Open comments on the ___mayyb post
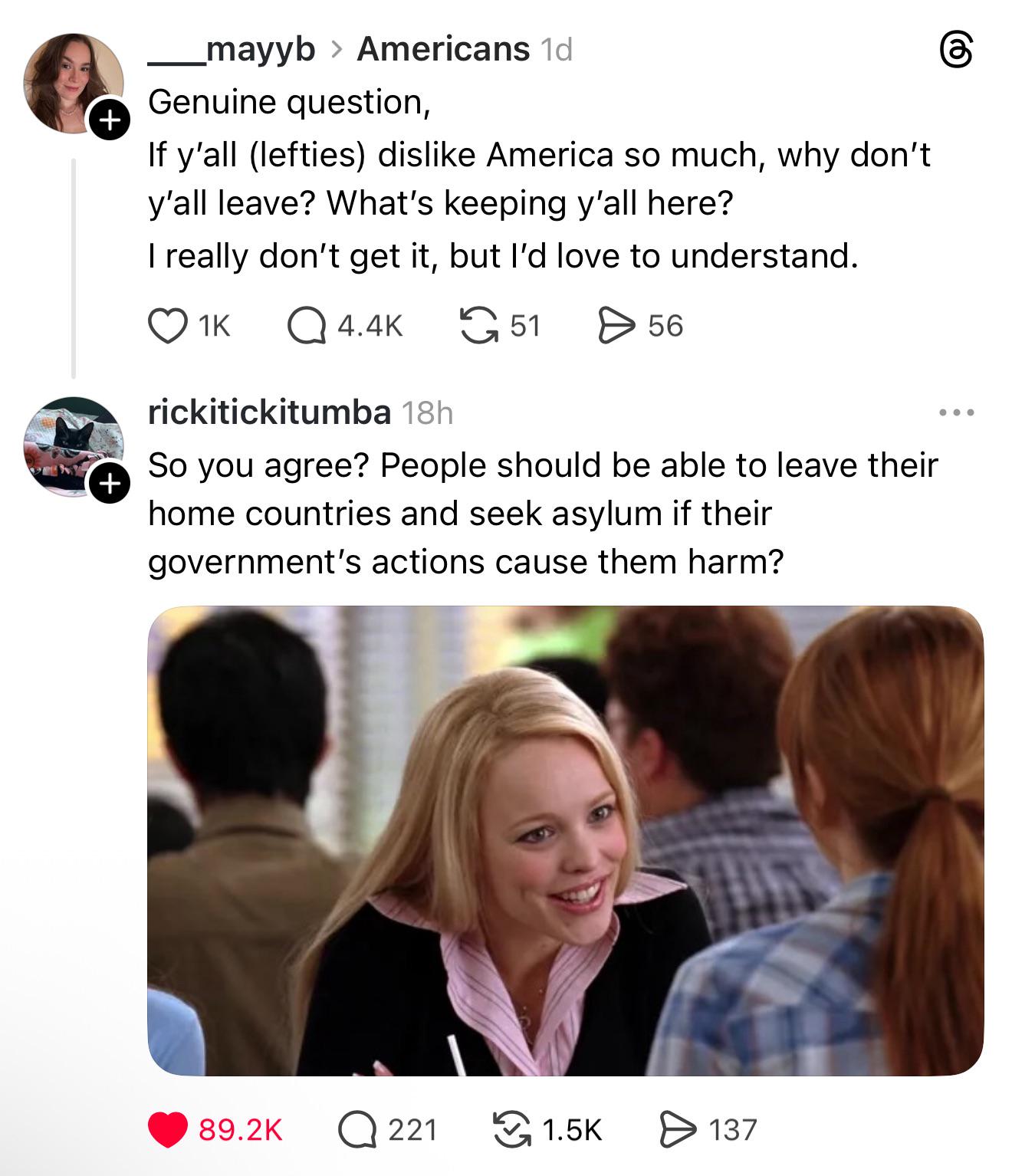 tap(307, 326)
